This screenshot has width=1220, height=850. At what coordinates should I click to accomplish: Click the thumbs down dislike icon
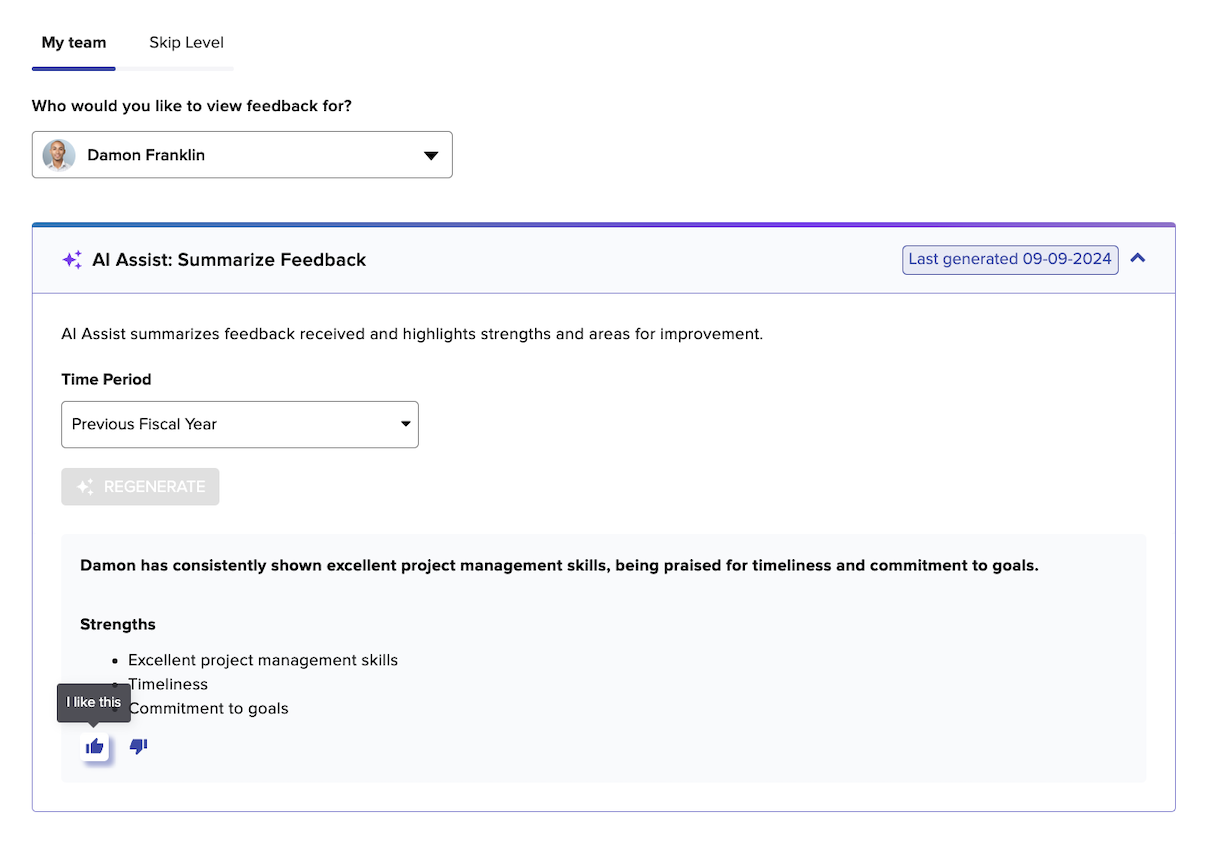pyautogui.click(x=139, y=746)
